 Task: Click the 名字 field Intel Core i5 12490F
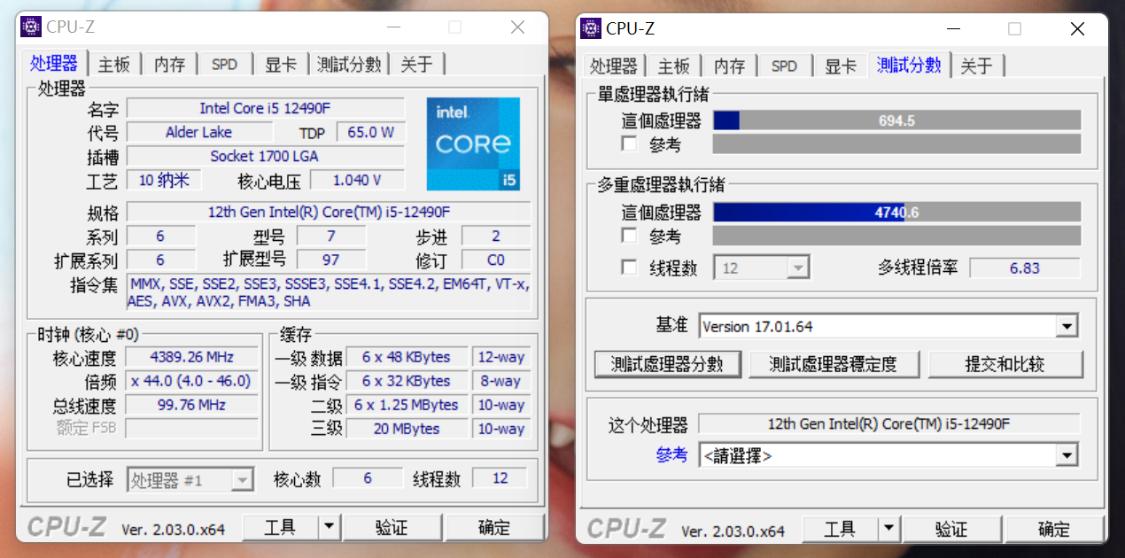(x=265, y=108)
